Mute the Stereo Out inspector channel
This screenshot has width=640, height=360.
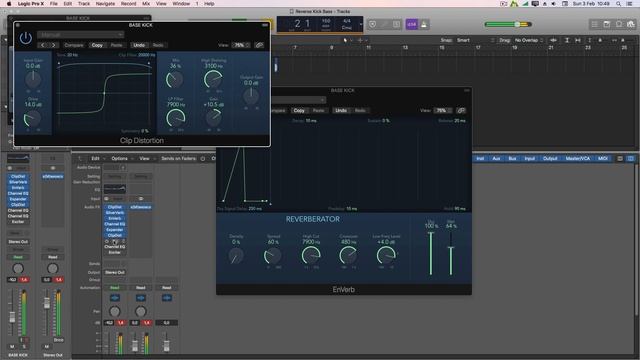(x=47, y=347)
